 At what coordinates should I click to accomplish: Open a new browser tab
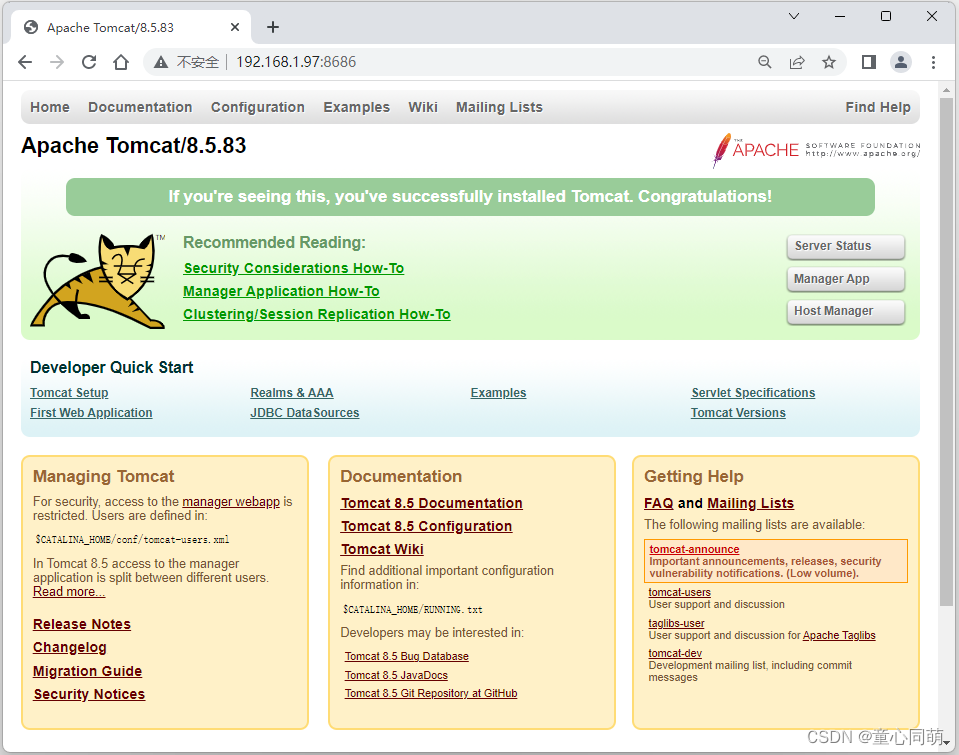273,27
